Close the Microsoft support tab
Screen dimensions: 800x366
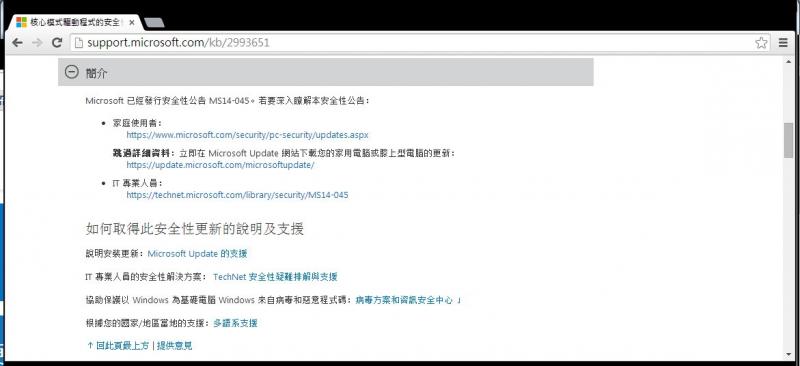click(x=132, y=23)
